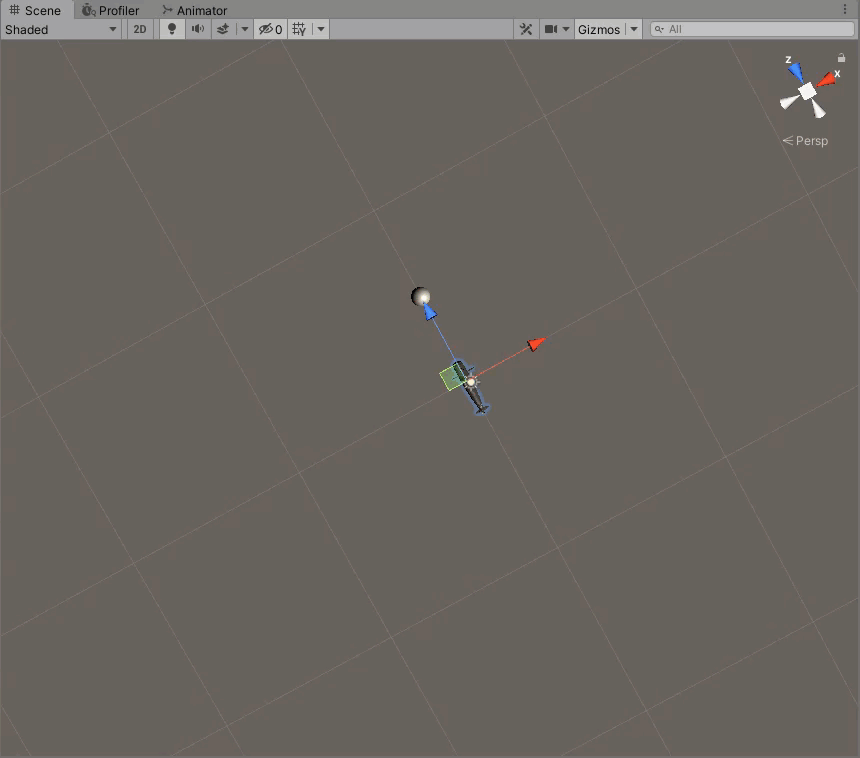Viewport: 860px width, 758px height.
Task: Click the center cube of orientation gizmo
Action: 807,92
